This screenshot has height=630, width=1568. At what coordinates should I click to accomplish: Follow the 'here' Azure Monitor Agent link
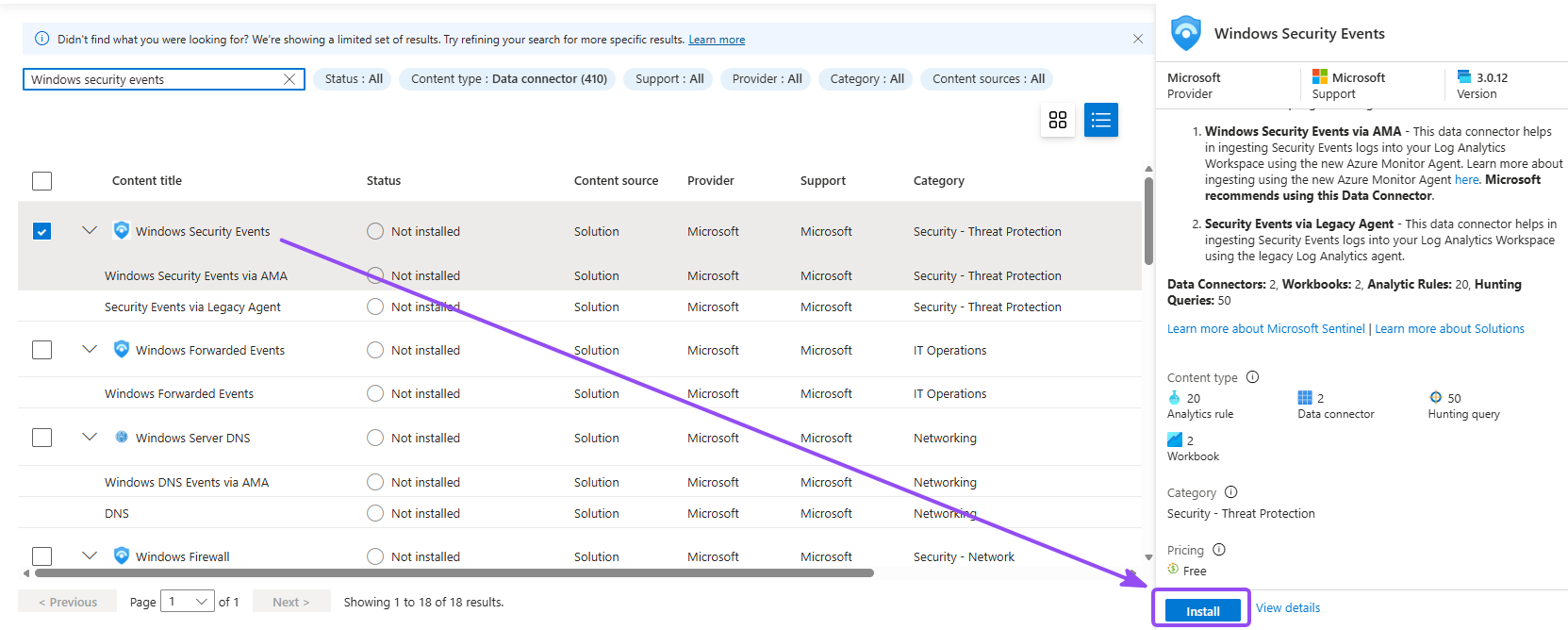click(1466, 179)
